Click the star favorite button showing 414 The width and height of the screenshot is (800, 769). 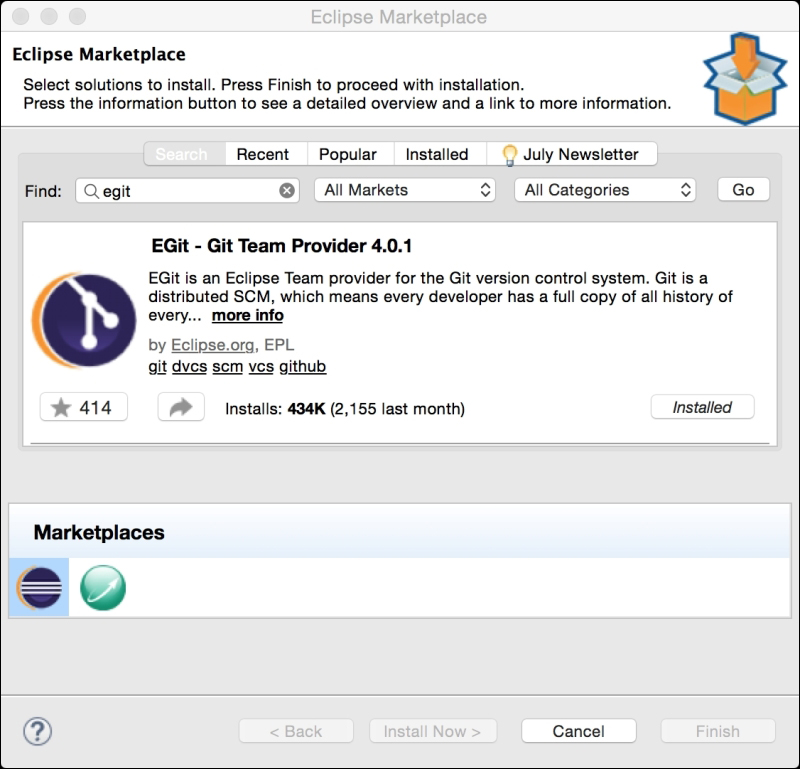84,407
